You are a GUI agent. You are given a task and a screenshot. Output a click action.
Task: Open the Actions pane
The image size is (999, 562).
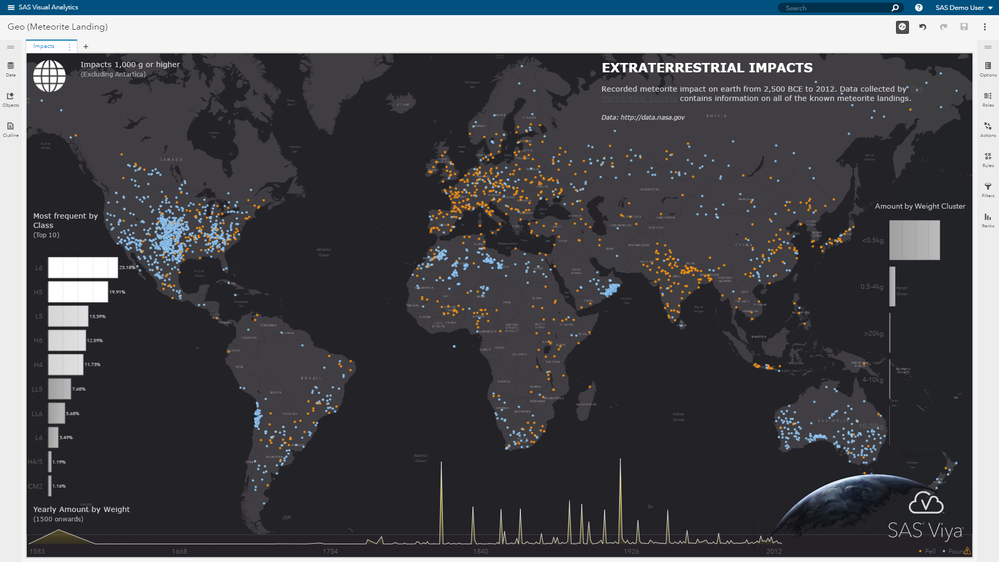tap(988, 129)
